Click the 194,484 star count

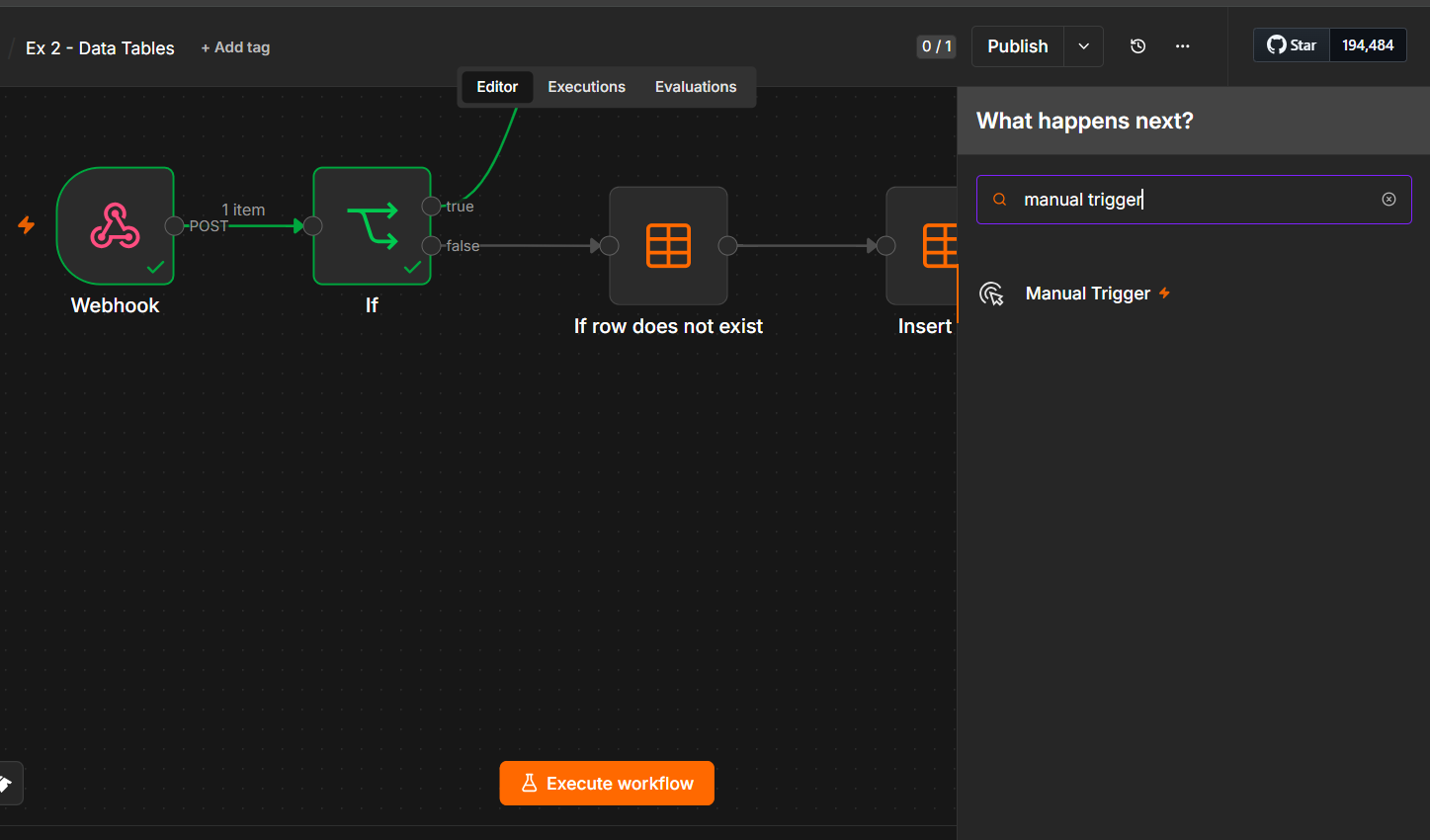(x=1368, y=45)
